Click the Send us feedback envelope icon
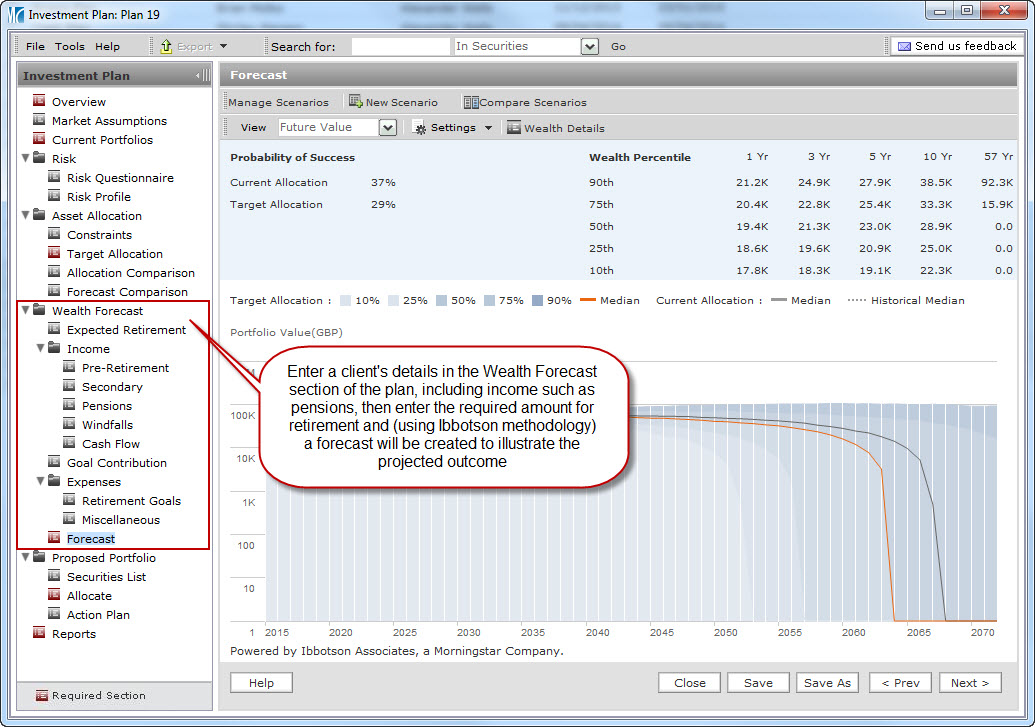 (904, 46)
